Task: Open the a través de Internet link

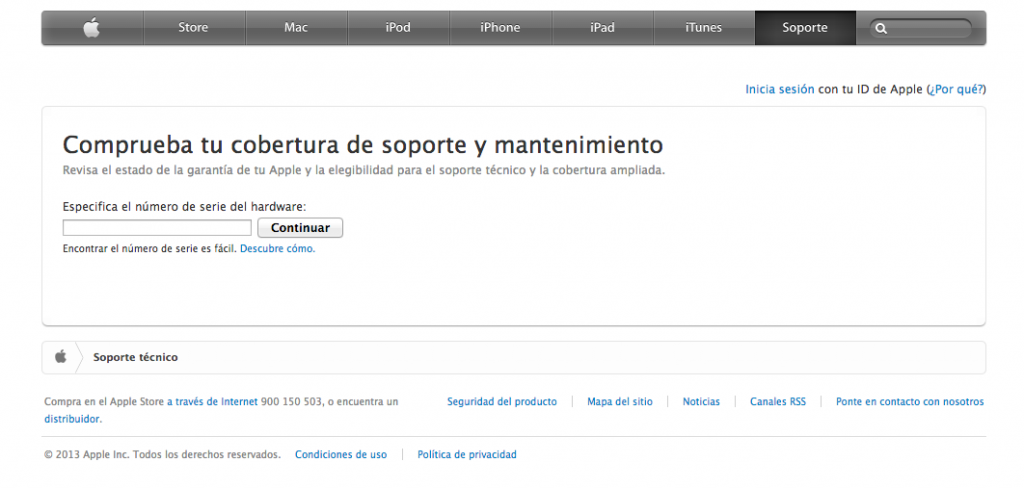Action: pos(212,402)
